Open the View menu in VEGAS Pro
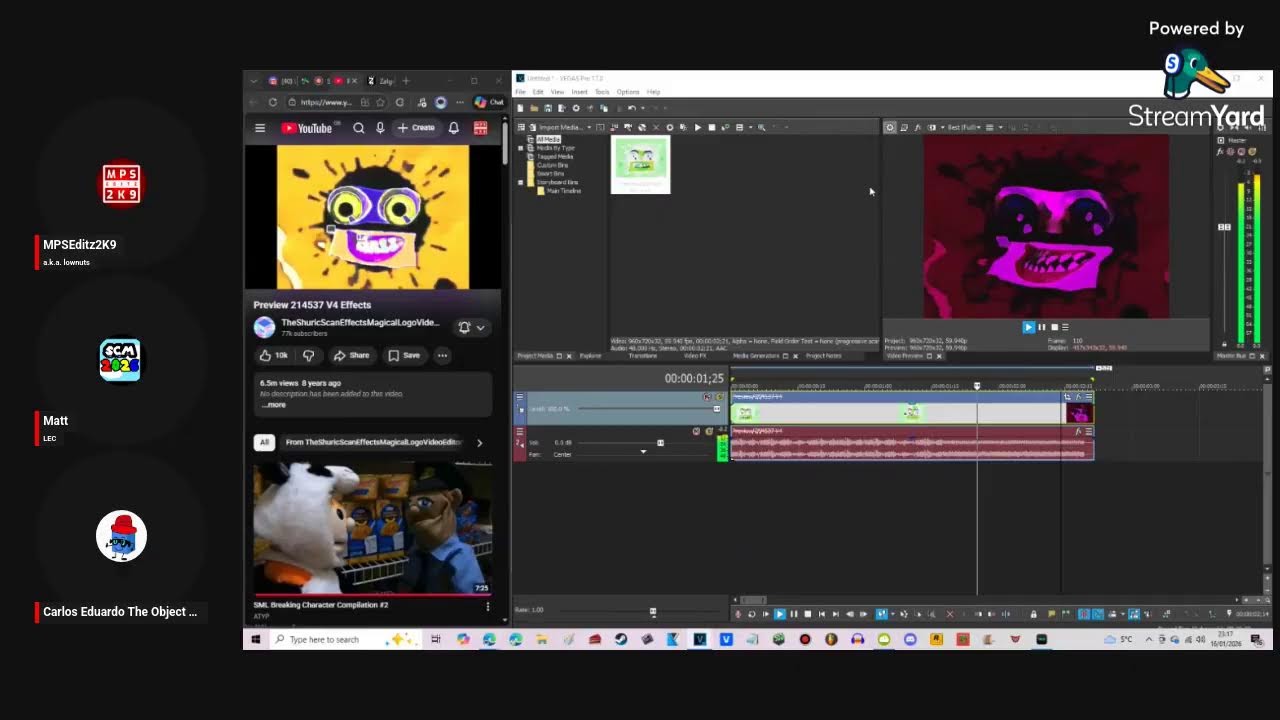This screenshot has width=1280, height=720. coord(557,92)
